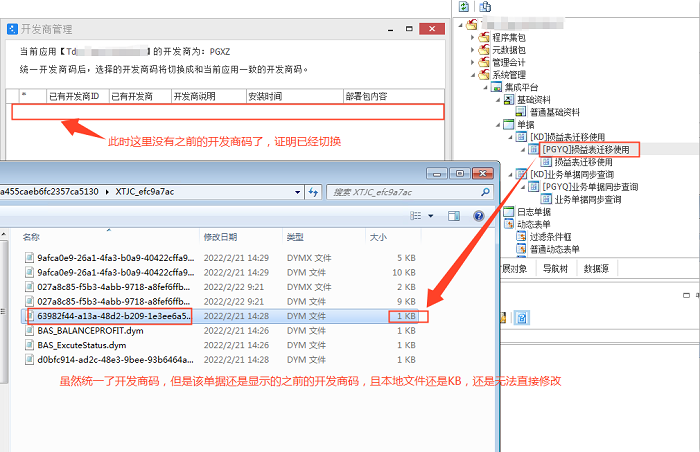Click the Explorer help question mark icon
The height and width of the screenshot is (452, 700).
[478, 215]
